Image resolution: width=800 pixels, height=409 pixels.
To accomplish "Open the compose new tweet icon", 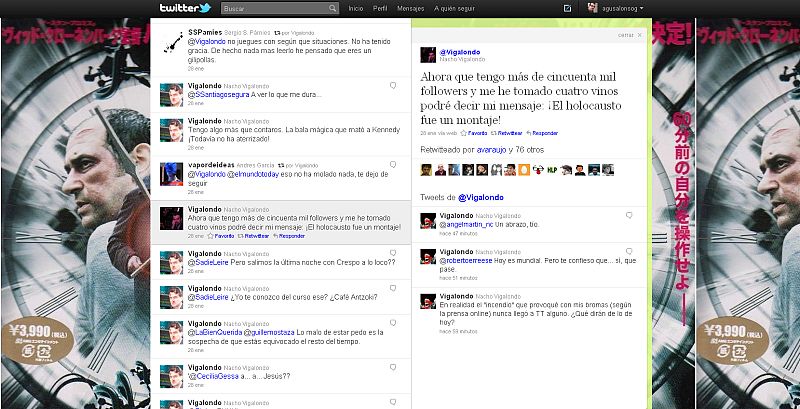I will coord(568,8).
